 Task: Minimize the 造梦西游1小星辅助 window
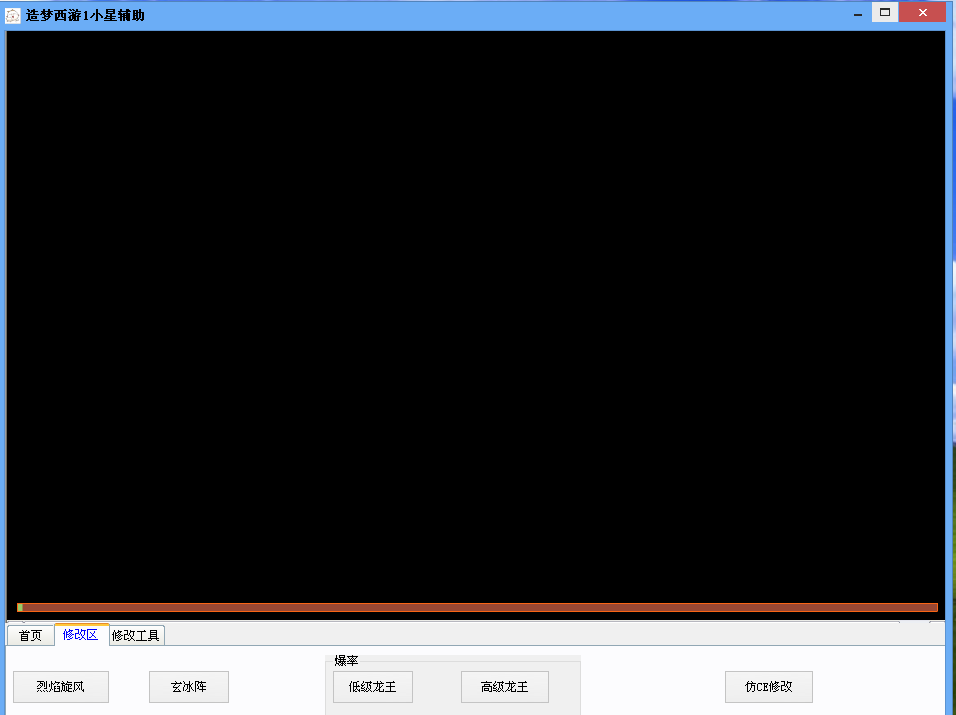(858, 13)
